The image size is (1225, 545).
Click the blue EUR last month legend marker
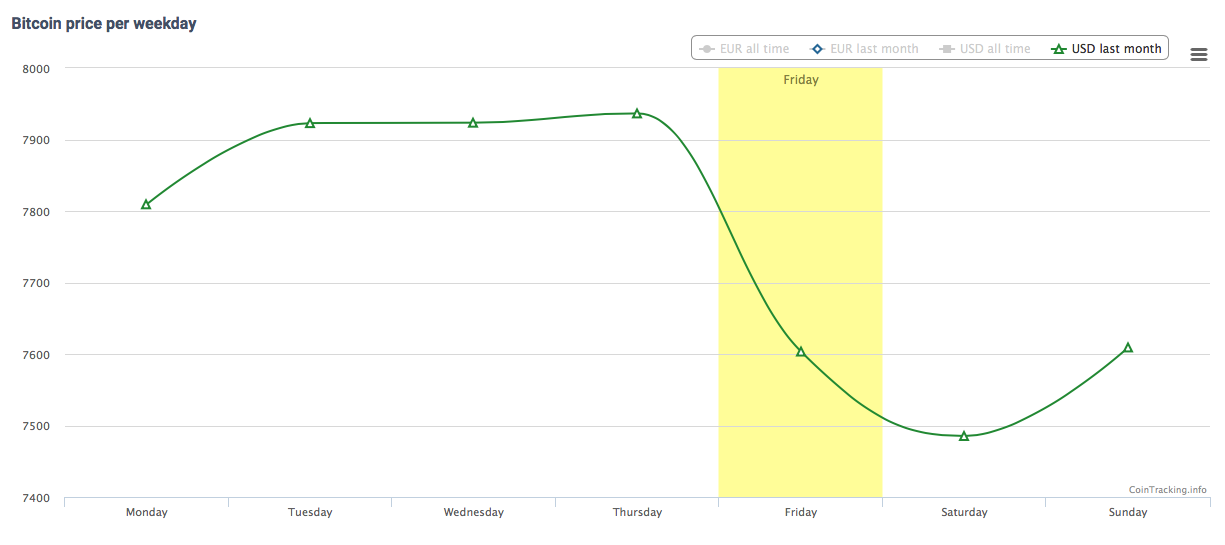[x=817, y=48]
